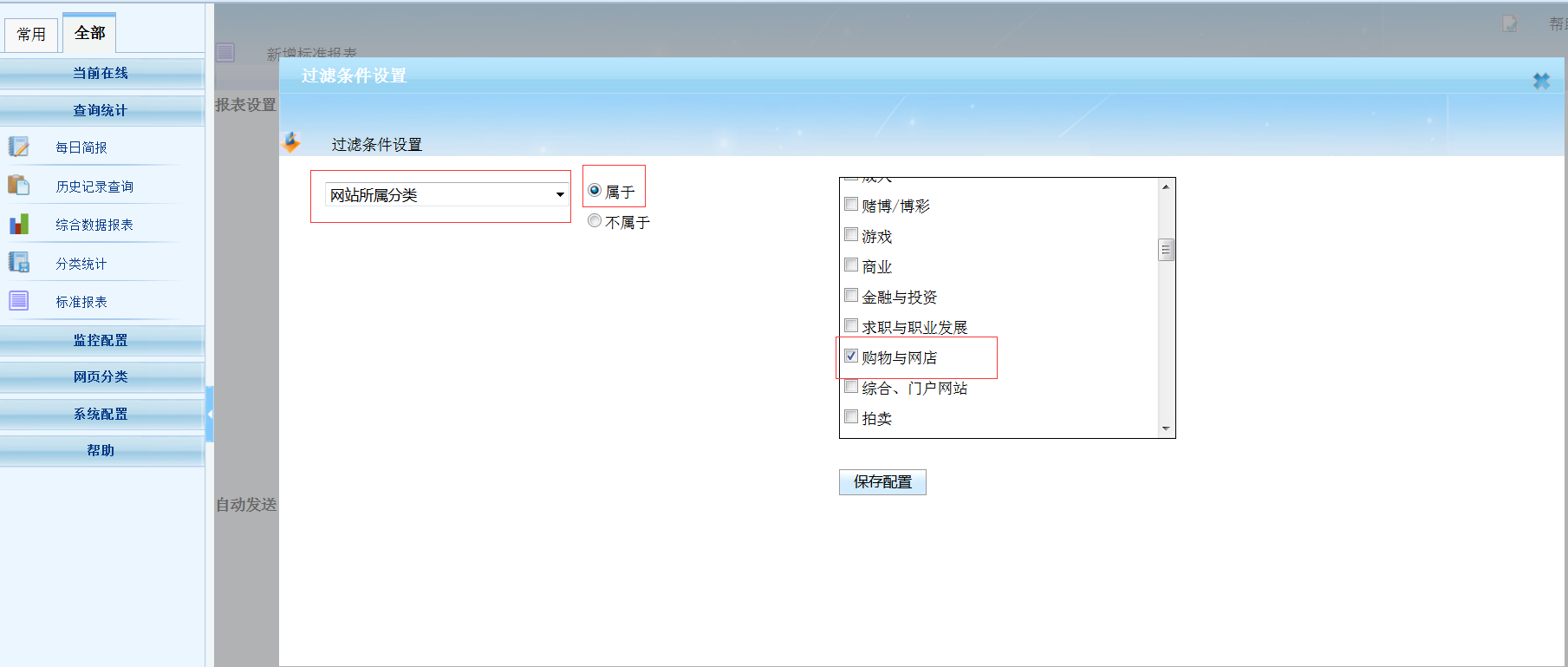Select the 属于 radio button
The height and width of the screenshot is (667, 1568).
[595, 191]
